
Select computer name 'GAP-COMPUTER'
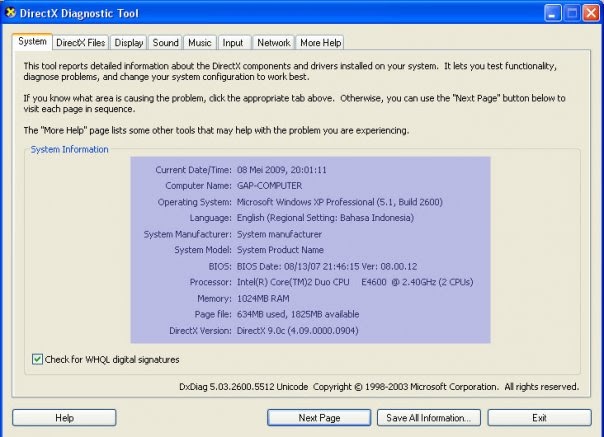tap(269, 186)
